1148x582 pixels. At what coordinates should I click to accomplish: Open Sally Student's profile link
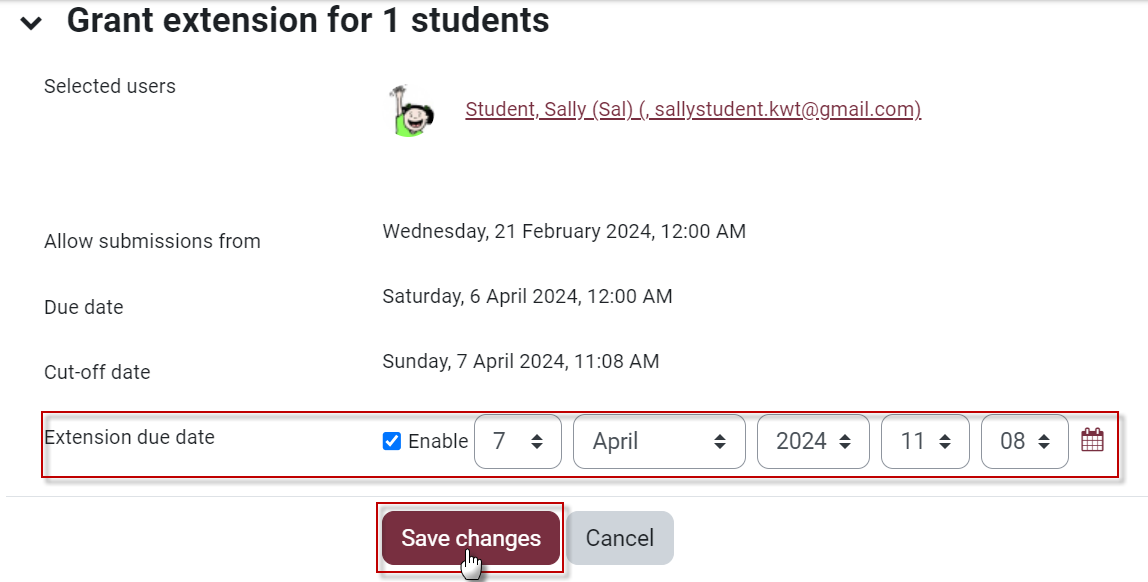(693, 110)
